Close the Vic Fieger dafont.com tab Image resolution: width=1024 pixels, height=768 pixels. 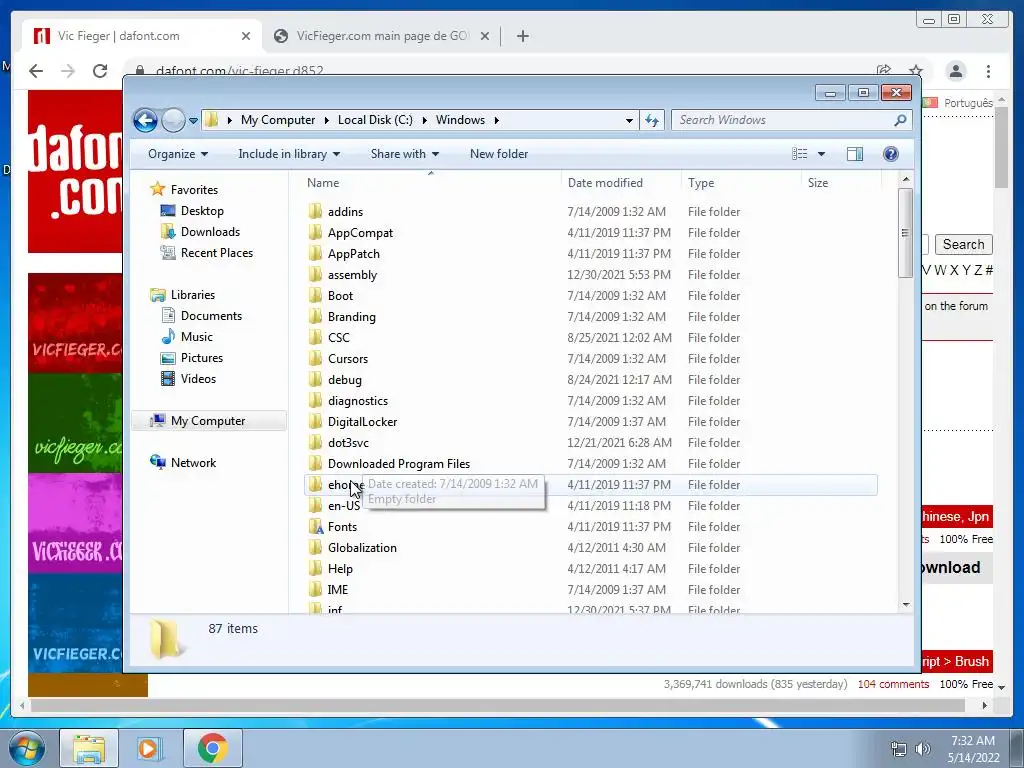point(246,37)
